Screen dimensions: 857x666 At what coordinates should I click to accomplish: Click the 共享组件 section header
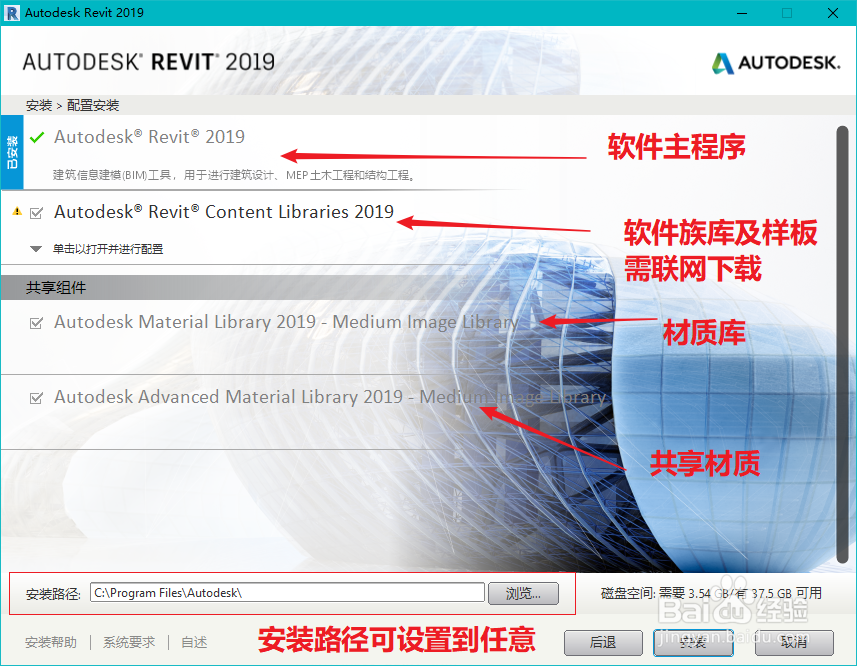tap(56, 287)
